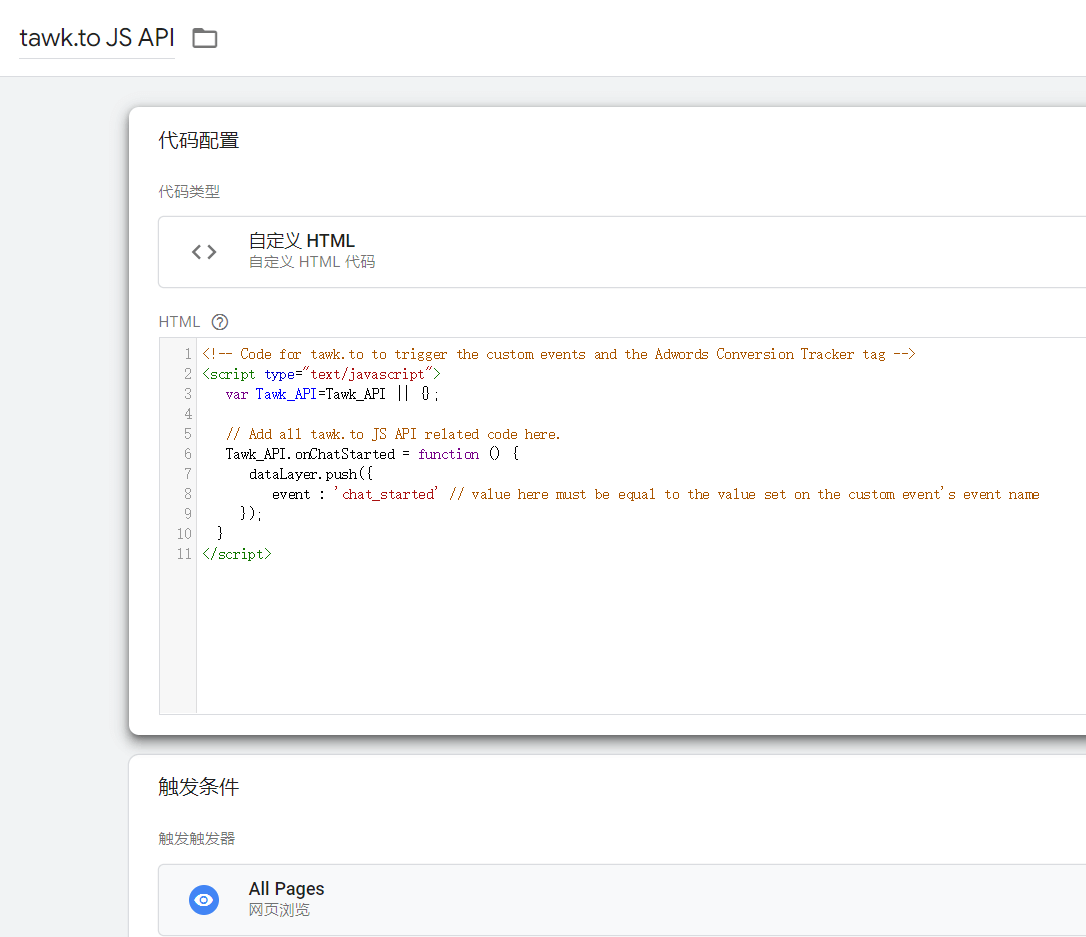Image resolution: width=1086 pixels, height=937 pixels.
Task: Click the var Tawk_API declaration line
Action: click(332, 394)
